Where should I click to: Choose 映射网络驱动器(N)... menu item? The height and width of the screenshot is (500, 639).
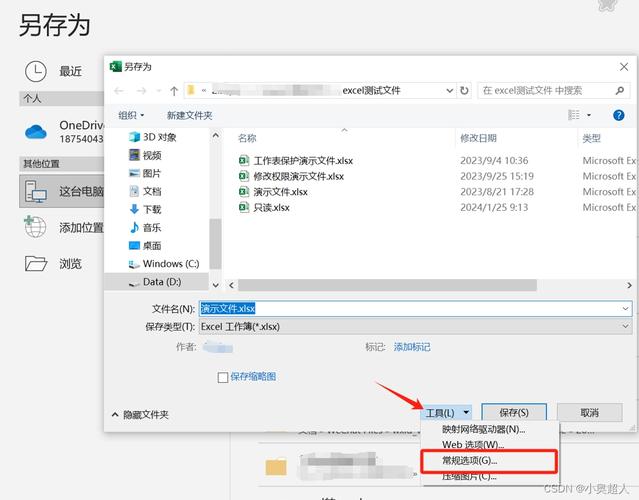[x=483, y=429]
